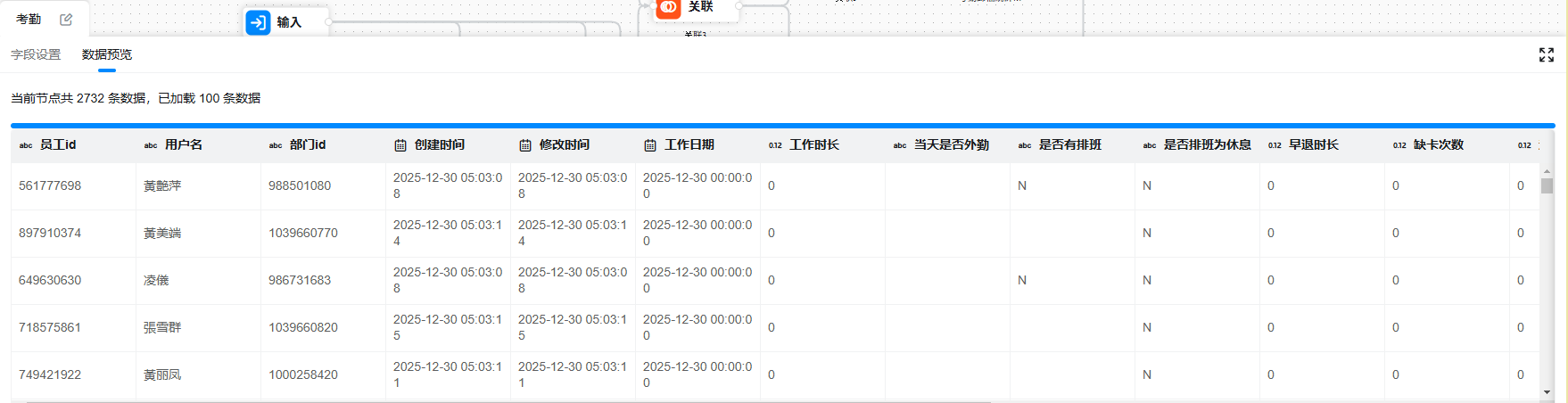Click the table scrollbar down arrow
The width and height of the screenshot is (1568, 403).
point(1547,392)
